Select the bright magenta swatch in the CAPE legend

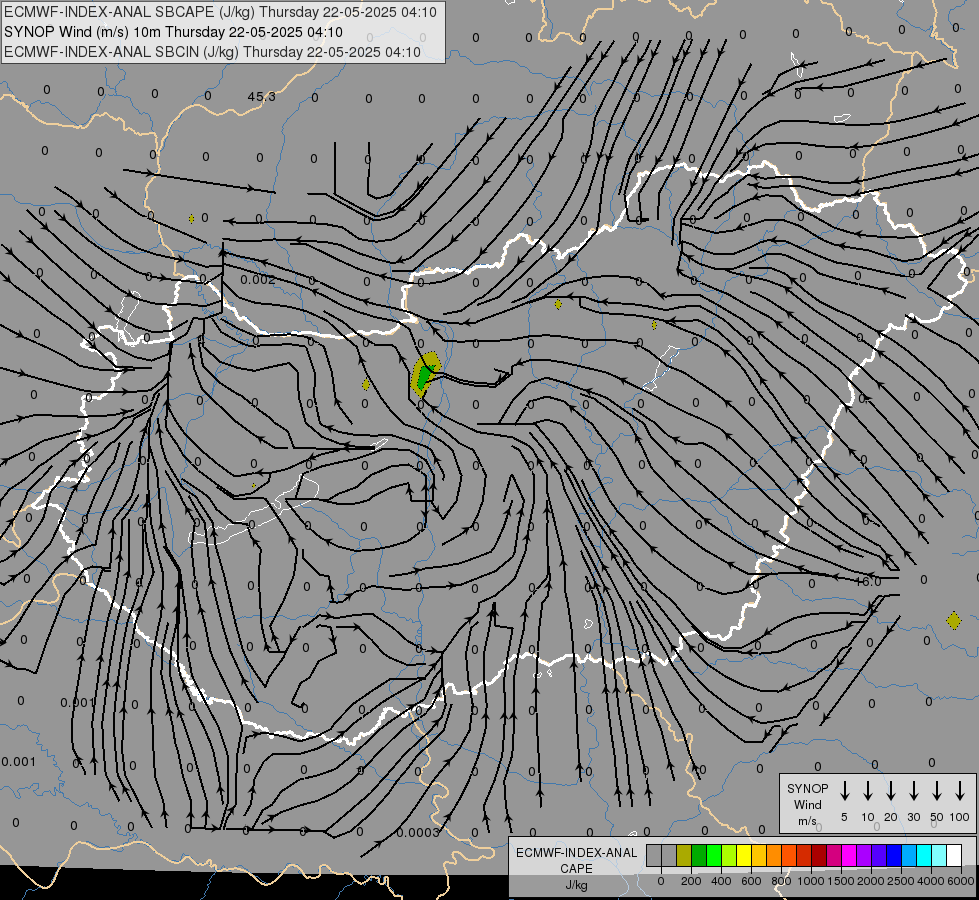849,855
